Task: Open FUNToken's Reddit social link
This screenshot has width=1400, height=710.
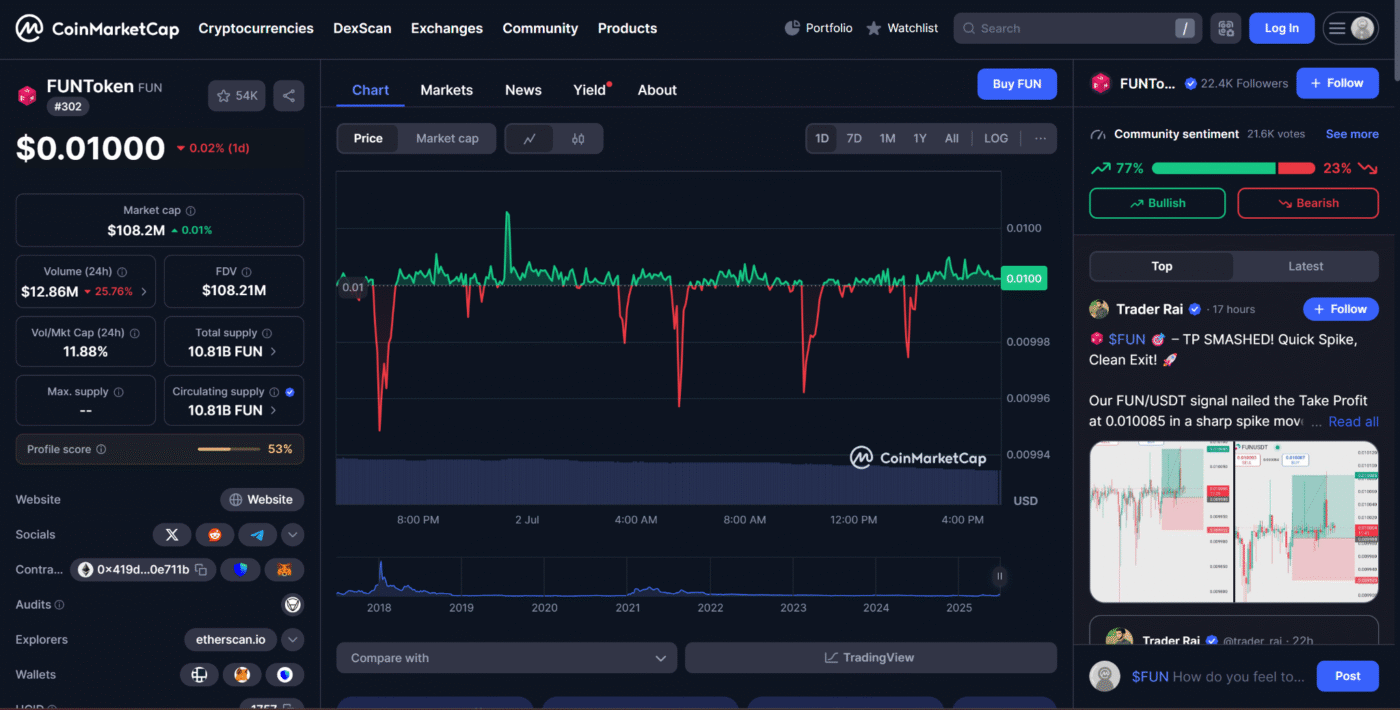Action: (x=215, y=535)
